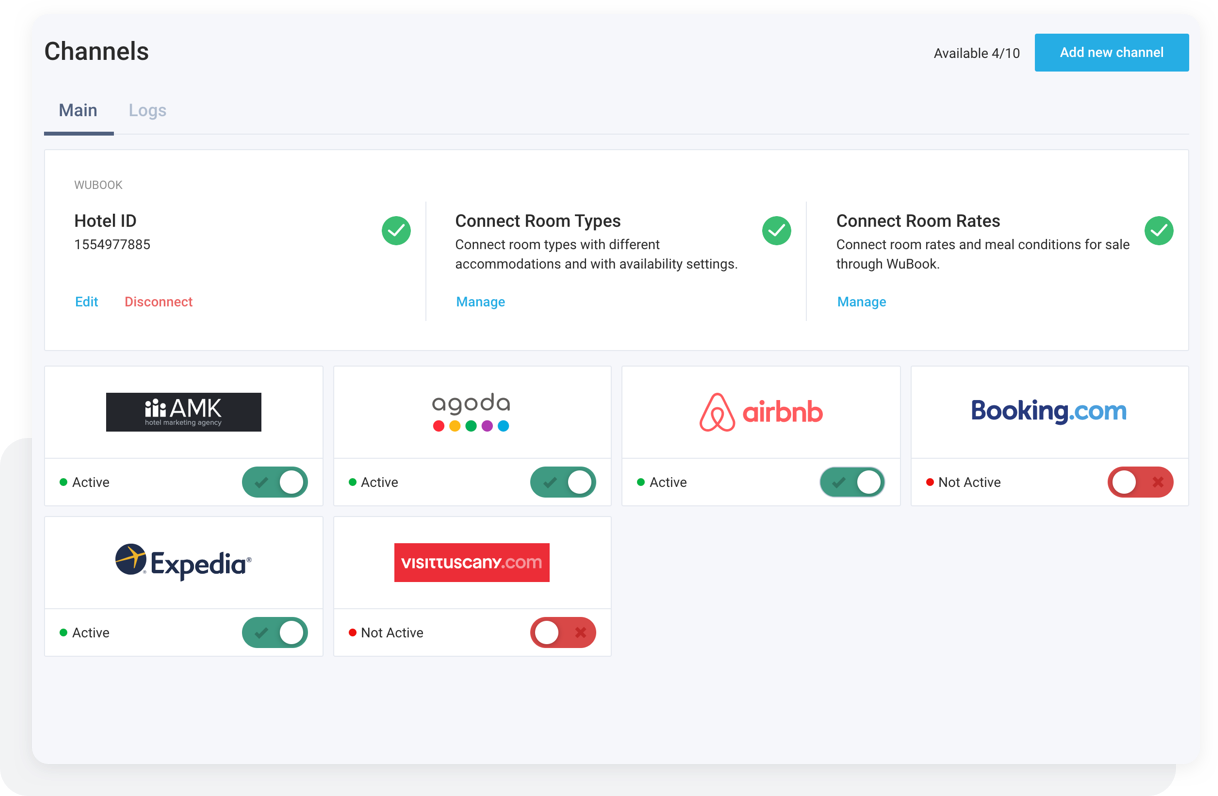Deactivate the Expedia channel toggle
The width and height of the screenshot is (1218, 796).
[275, 632]
